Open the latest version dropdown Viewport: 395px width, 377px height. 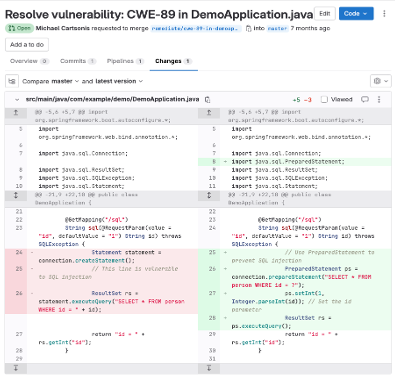[119, 81]
